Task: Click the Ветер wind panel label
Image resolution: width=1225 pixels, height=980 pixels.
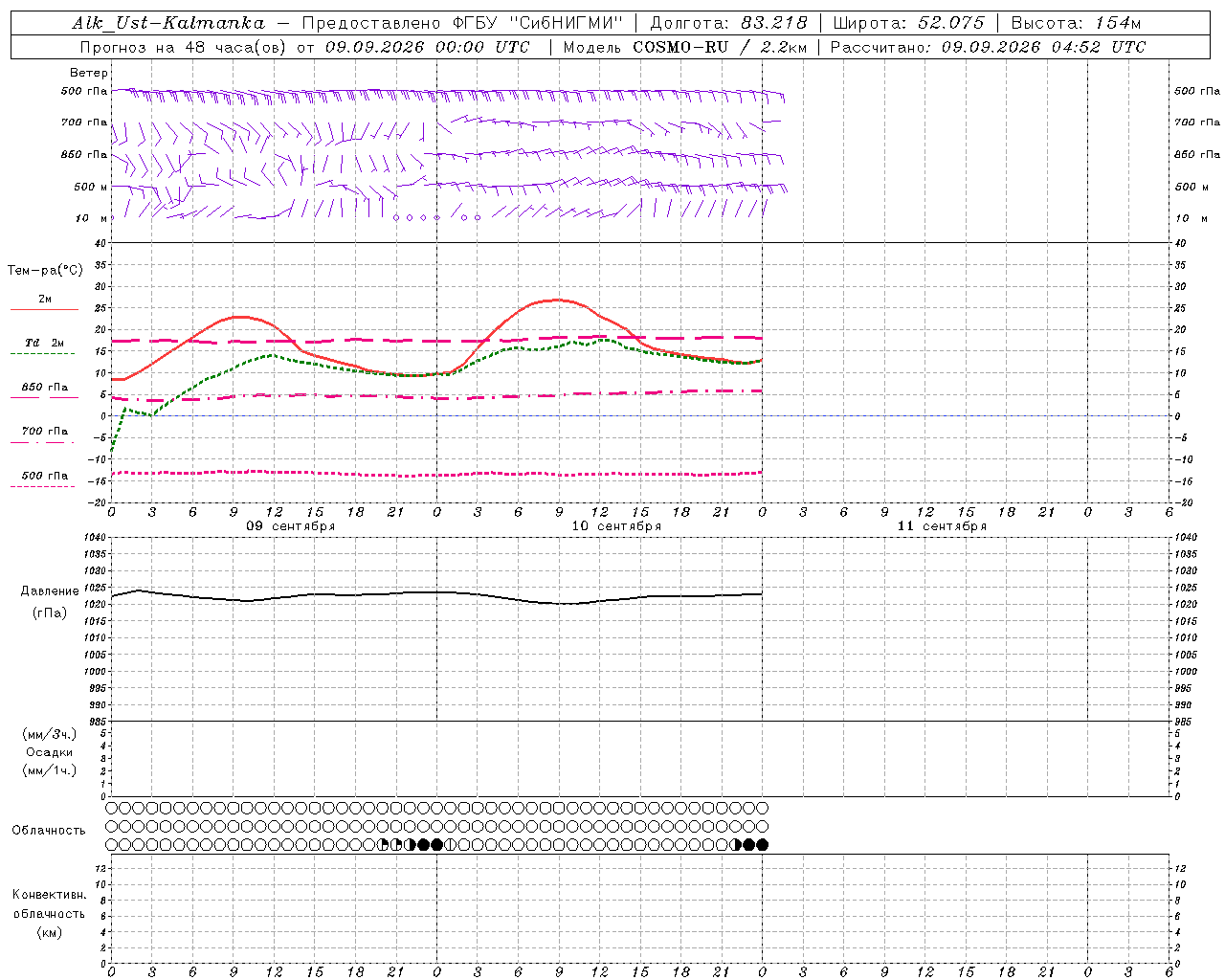Action: point(89,73)
